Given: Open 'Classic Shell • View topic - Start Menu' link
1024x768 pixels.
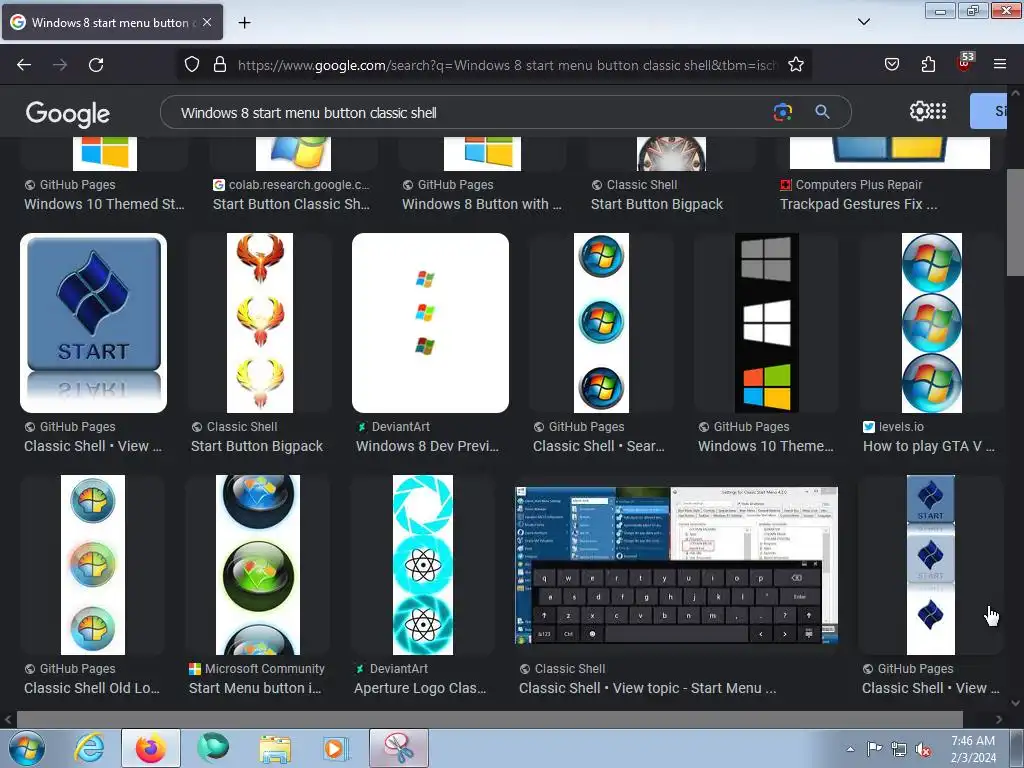Looking at the screenshot, I should [x=648, y=688].
